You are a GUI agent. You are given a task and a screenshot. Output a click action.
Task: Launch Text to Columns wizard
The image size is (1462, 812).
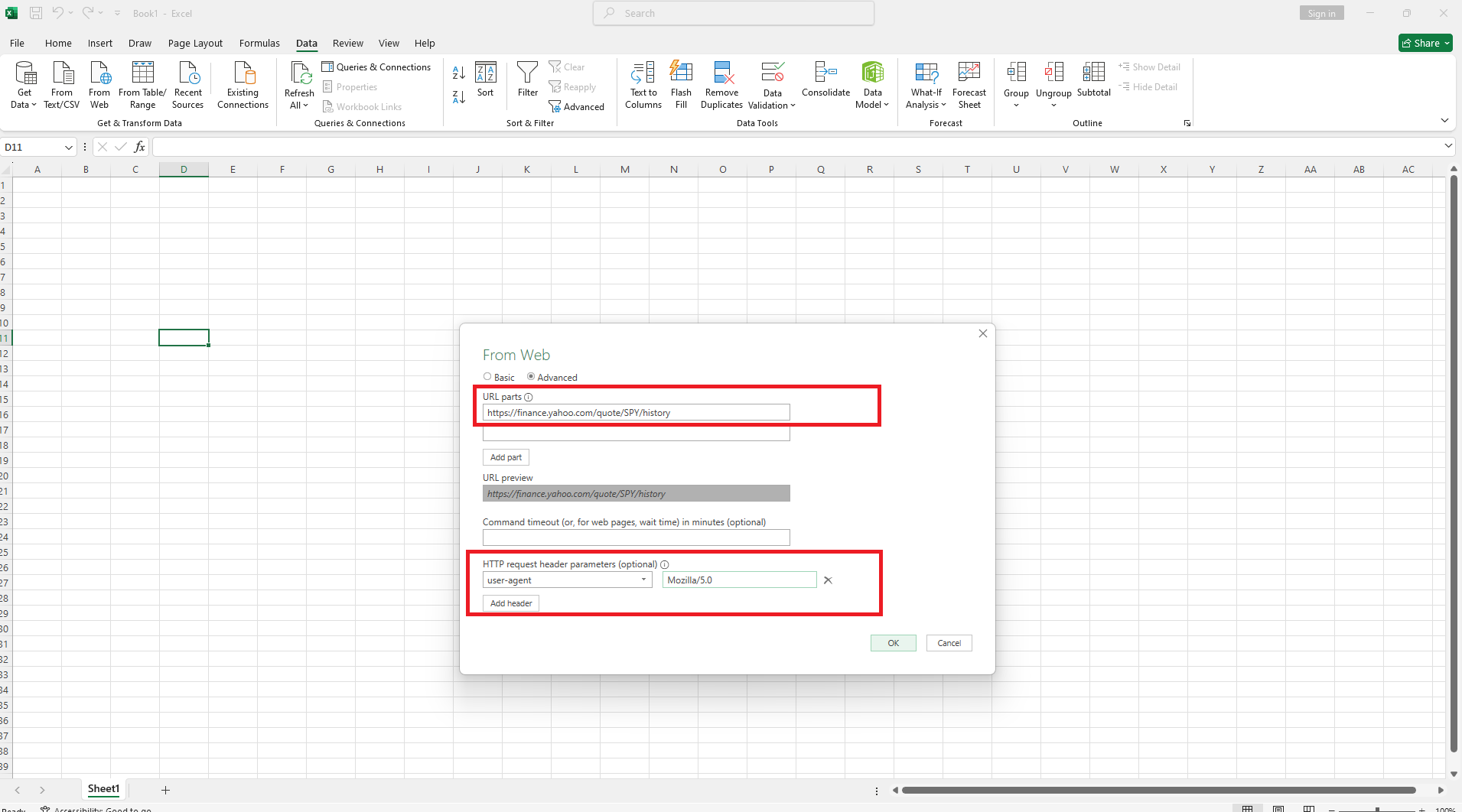coord(643,85)
